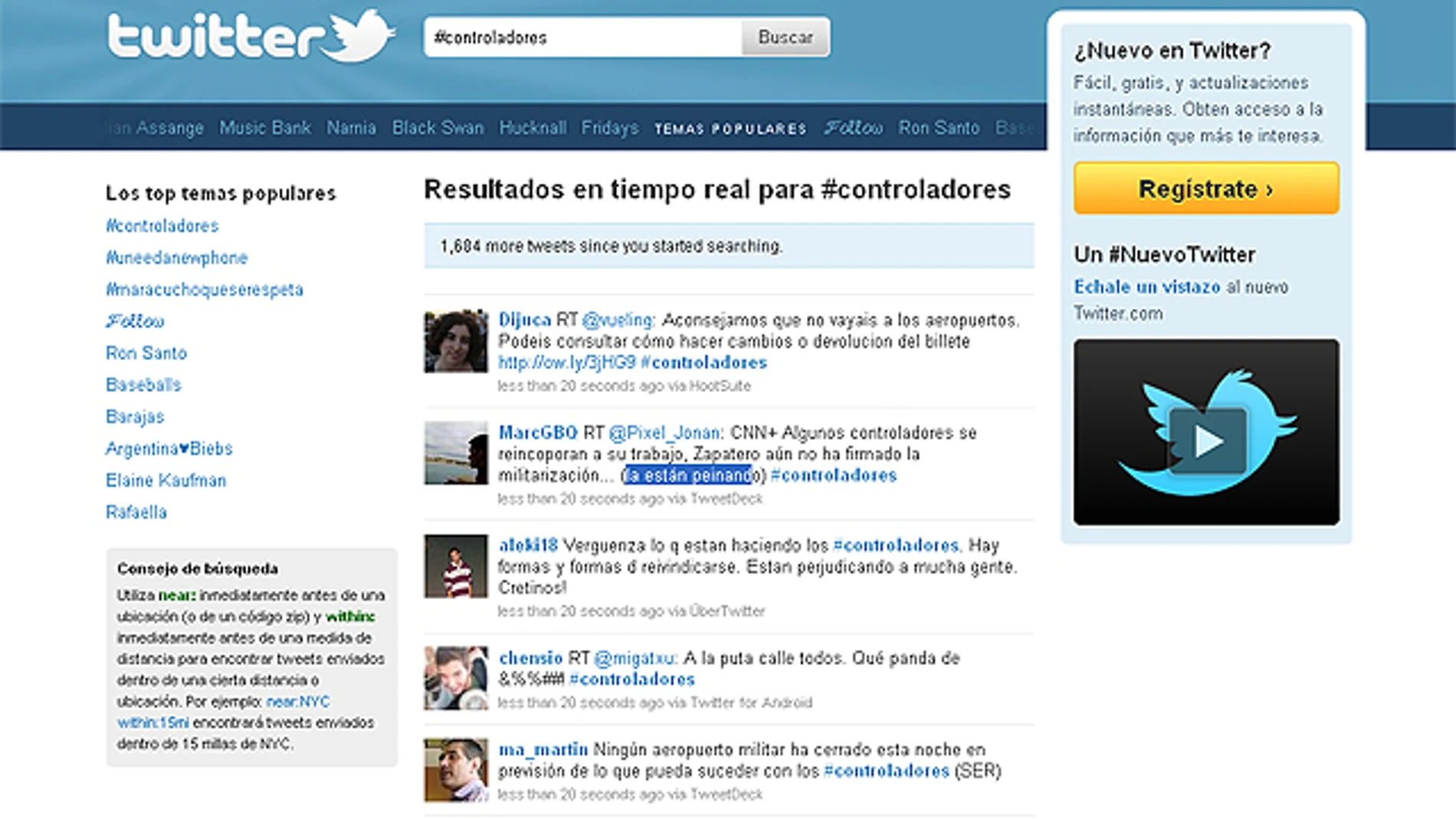This screenshot has height=819, width=1456.
Task: Select Follow in sidebar topics list
Action: tap(135, 321)
